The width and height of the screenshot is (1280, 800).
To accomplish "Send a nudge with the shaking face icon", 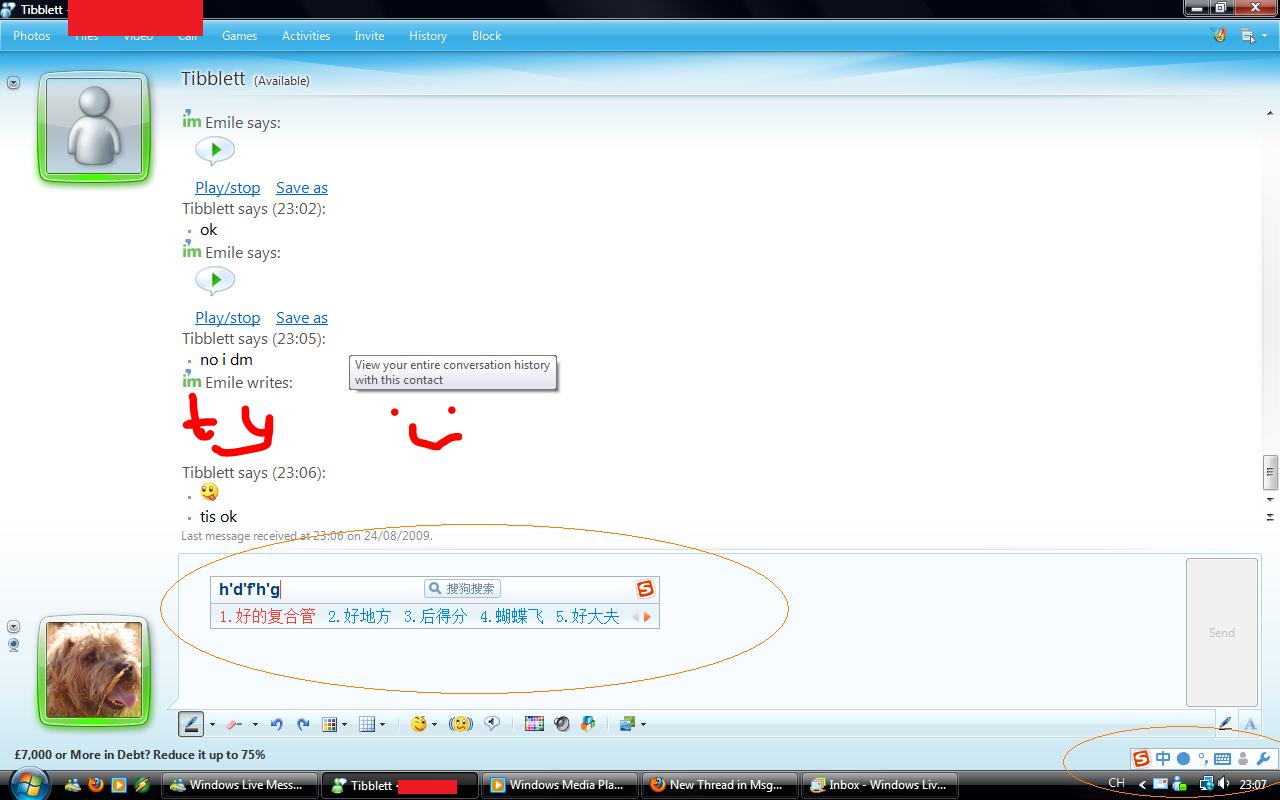I will pyautogui.click(x=460, y=724).
